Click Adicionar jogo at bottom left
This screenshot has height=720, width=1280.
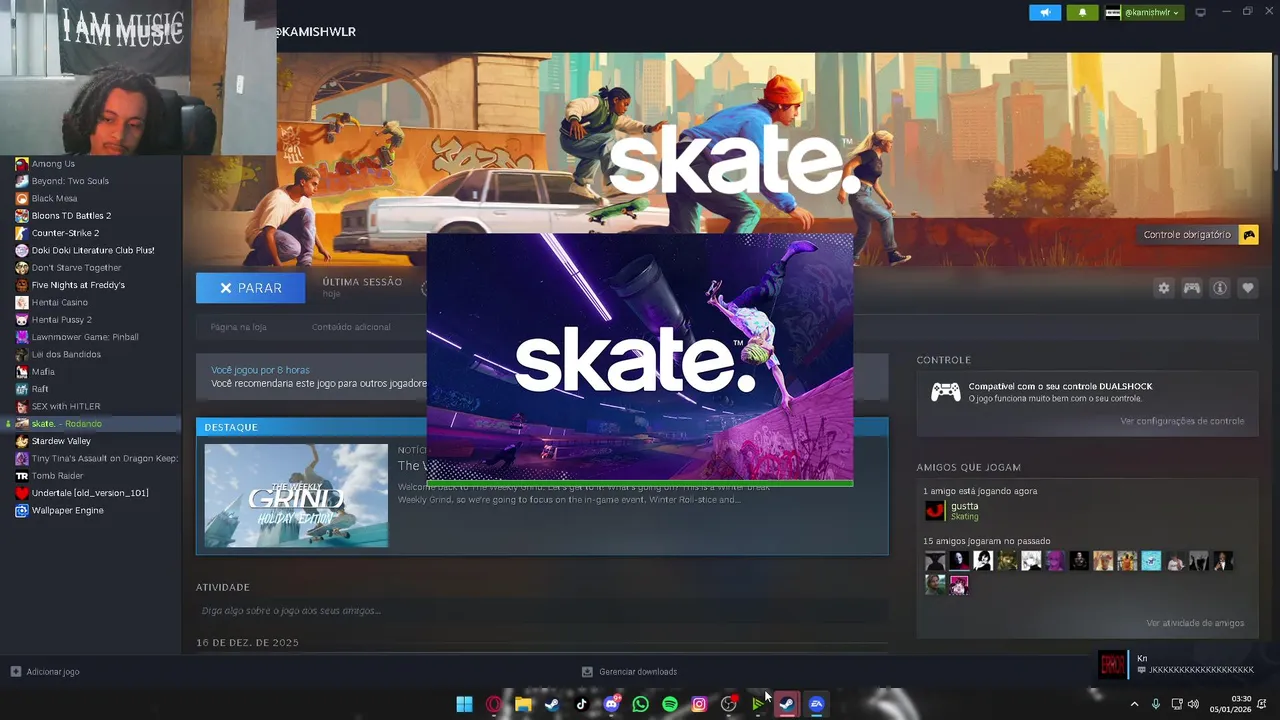coord(45,672)
